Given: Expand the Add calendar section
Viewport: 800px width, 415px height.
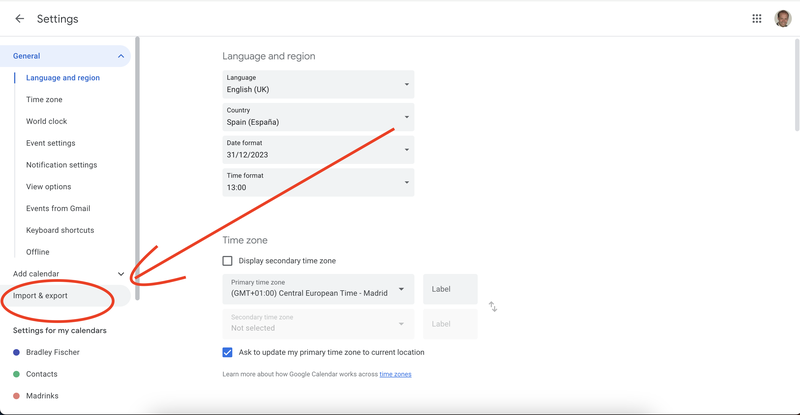Looking at the screenshot, I should pyautogui.click(x=121, y=274).
